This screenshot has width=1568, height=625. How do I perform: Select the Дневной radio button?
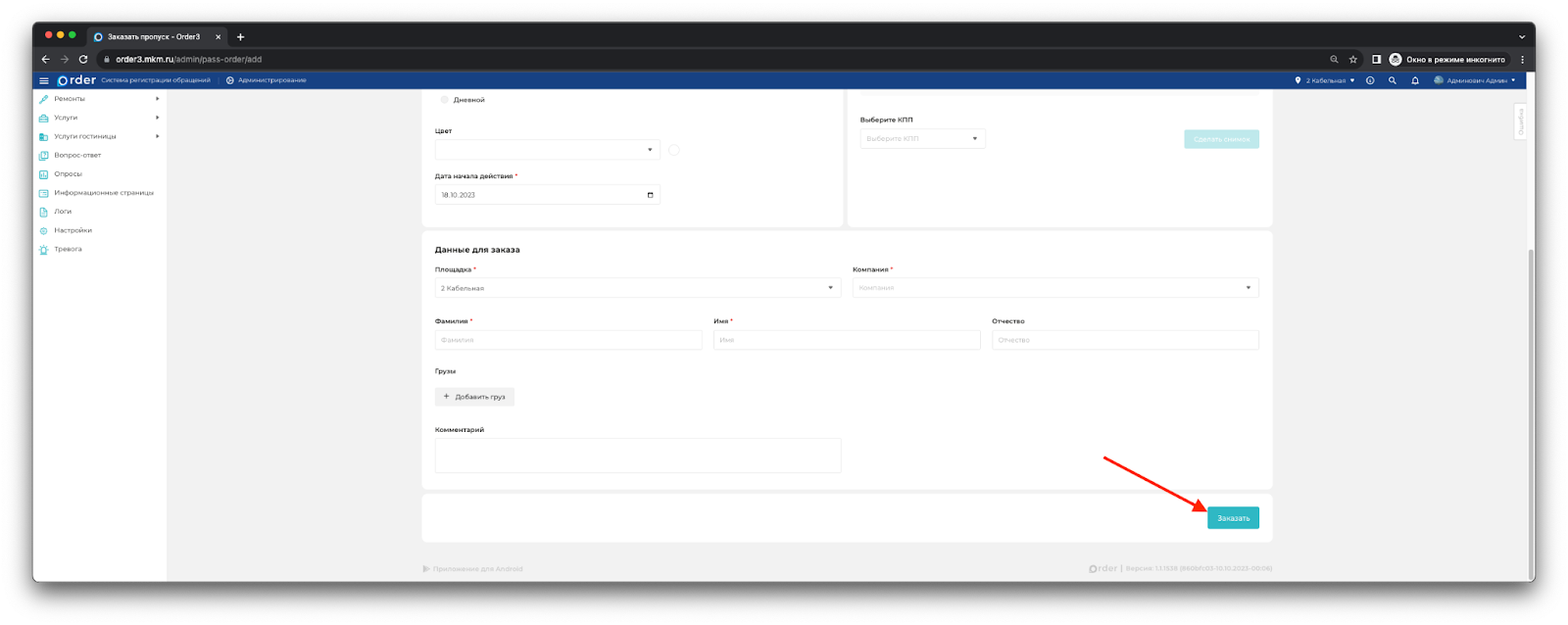(x=445, y=100)
